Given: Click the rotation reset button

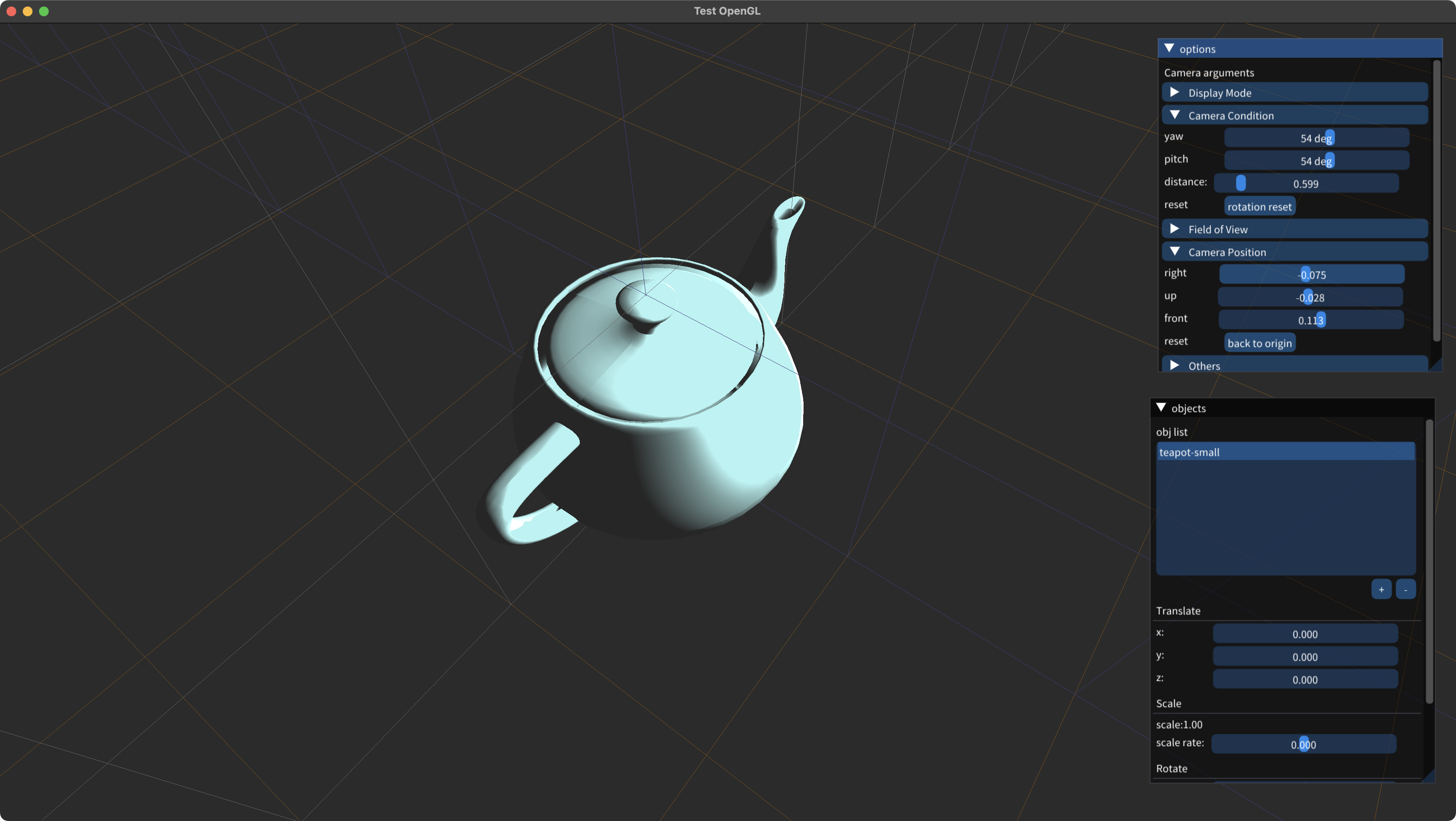Looking at the screenshot, I should tap(1259, 206).
